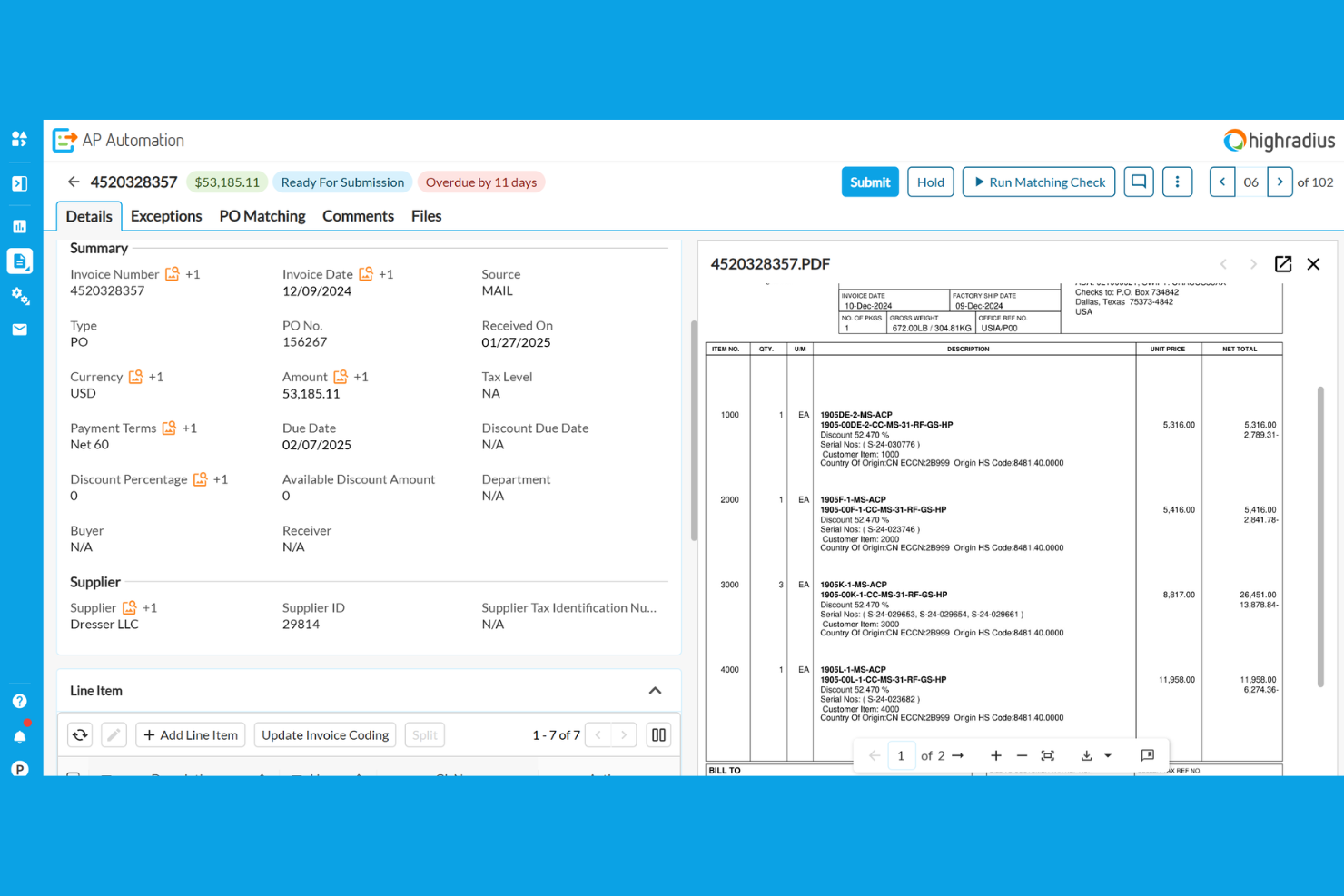Select the Automation settings sidebar icon
Image resolution: width=1344 pixels, height=896 pixels.
pyautogui.click(x=19, y=296)
